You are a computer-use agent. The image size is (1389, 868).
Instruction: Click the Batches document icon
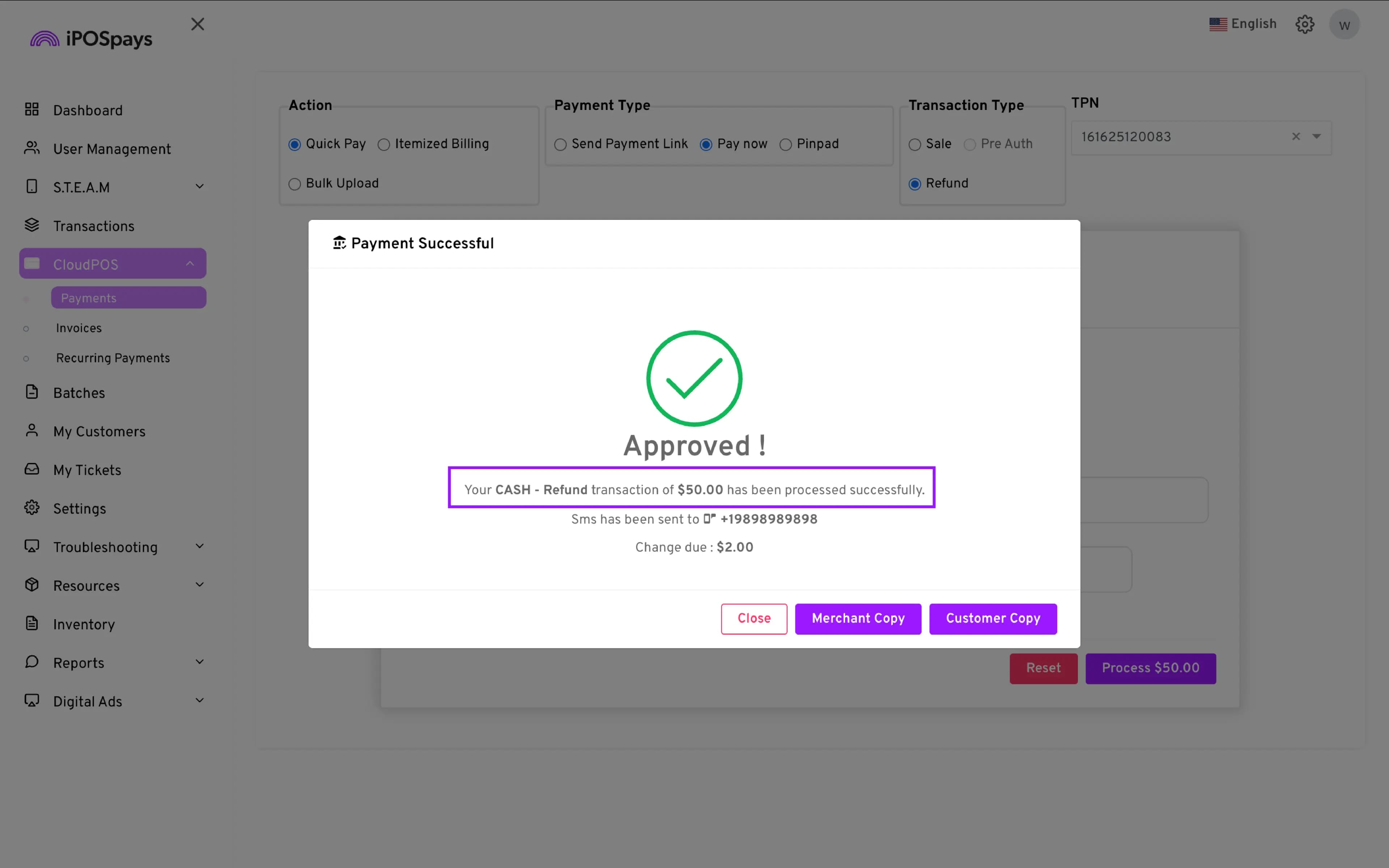[31, 392]
